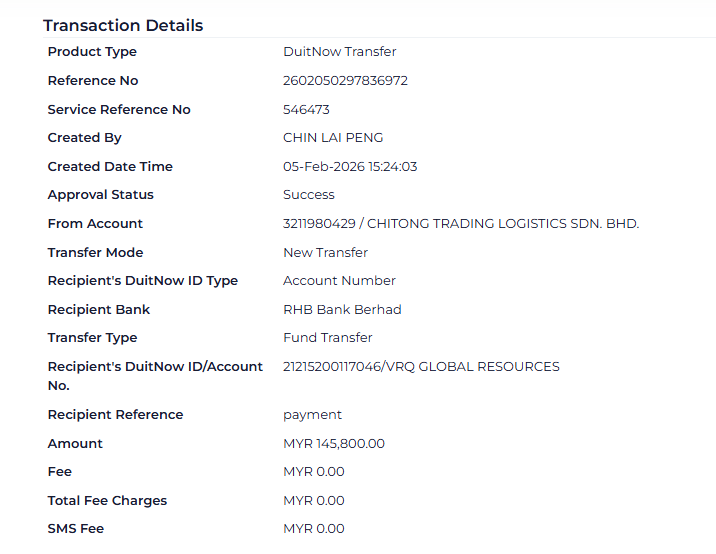
Task: Click the Account Number ID type value
Action: click(x=339, y=281)
